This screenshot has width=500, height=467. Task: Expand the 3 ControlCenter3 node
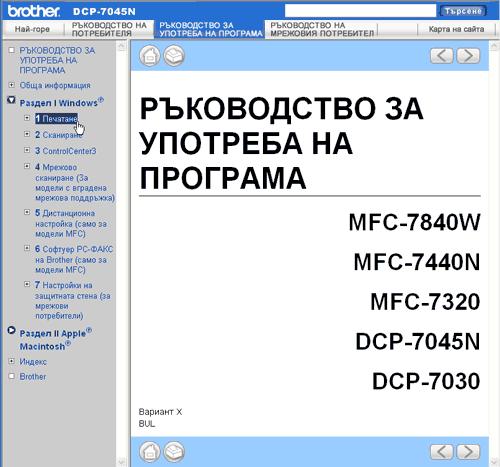27,150
